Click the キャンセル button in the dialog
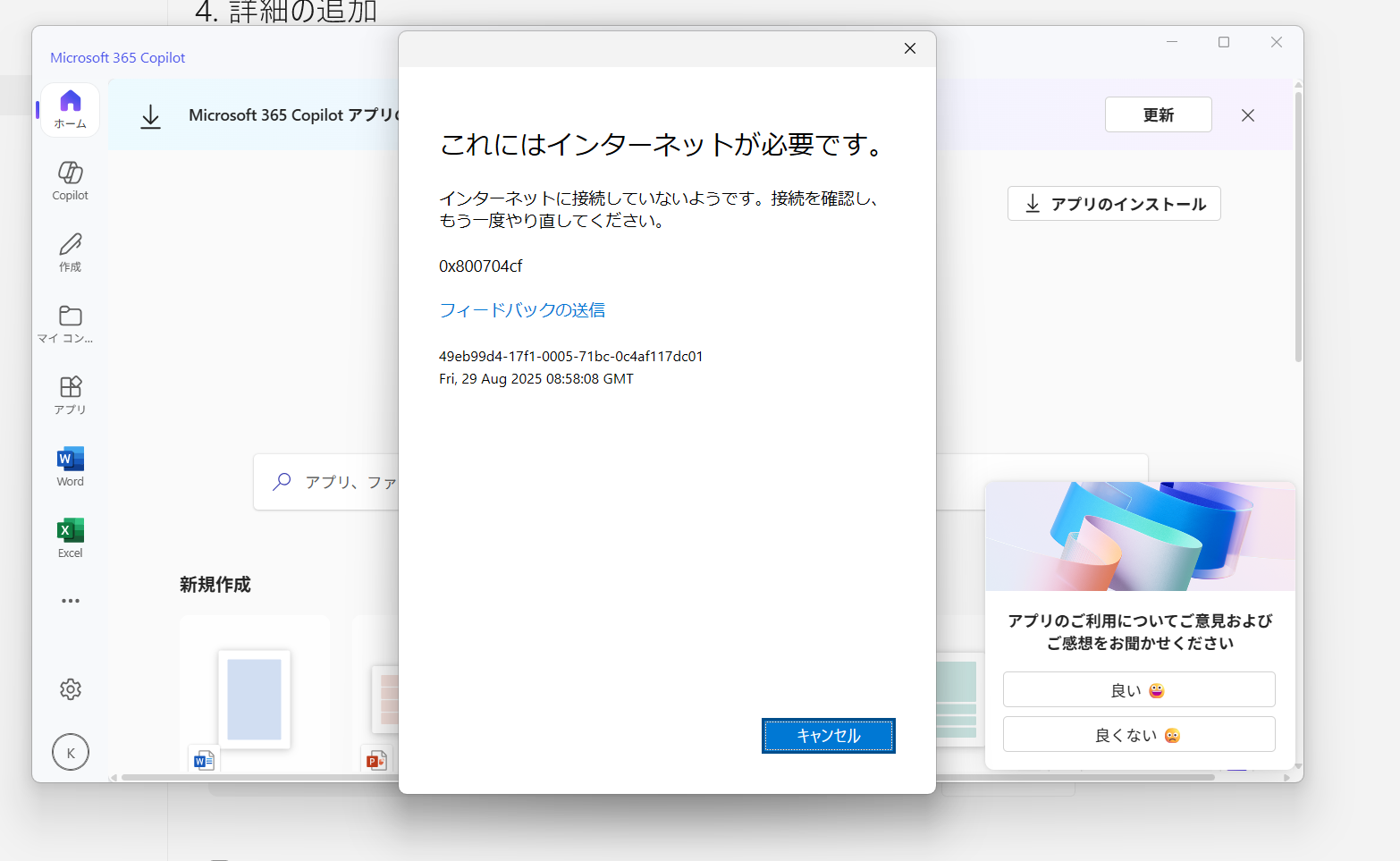 827,735
